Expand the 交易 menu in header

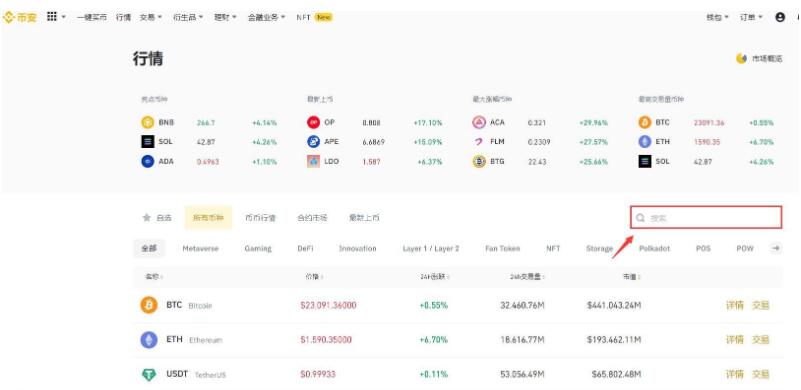coord(151,17)
